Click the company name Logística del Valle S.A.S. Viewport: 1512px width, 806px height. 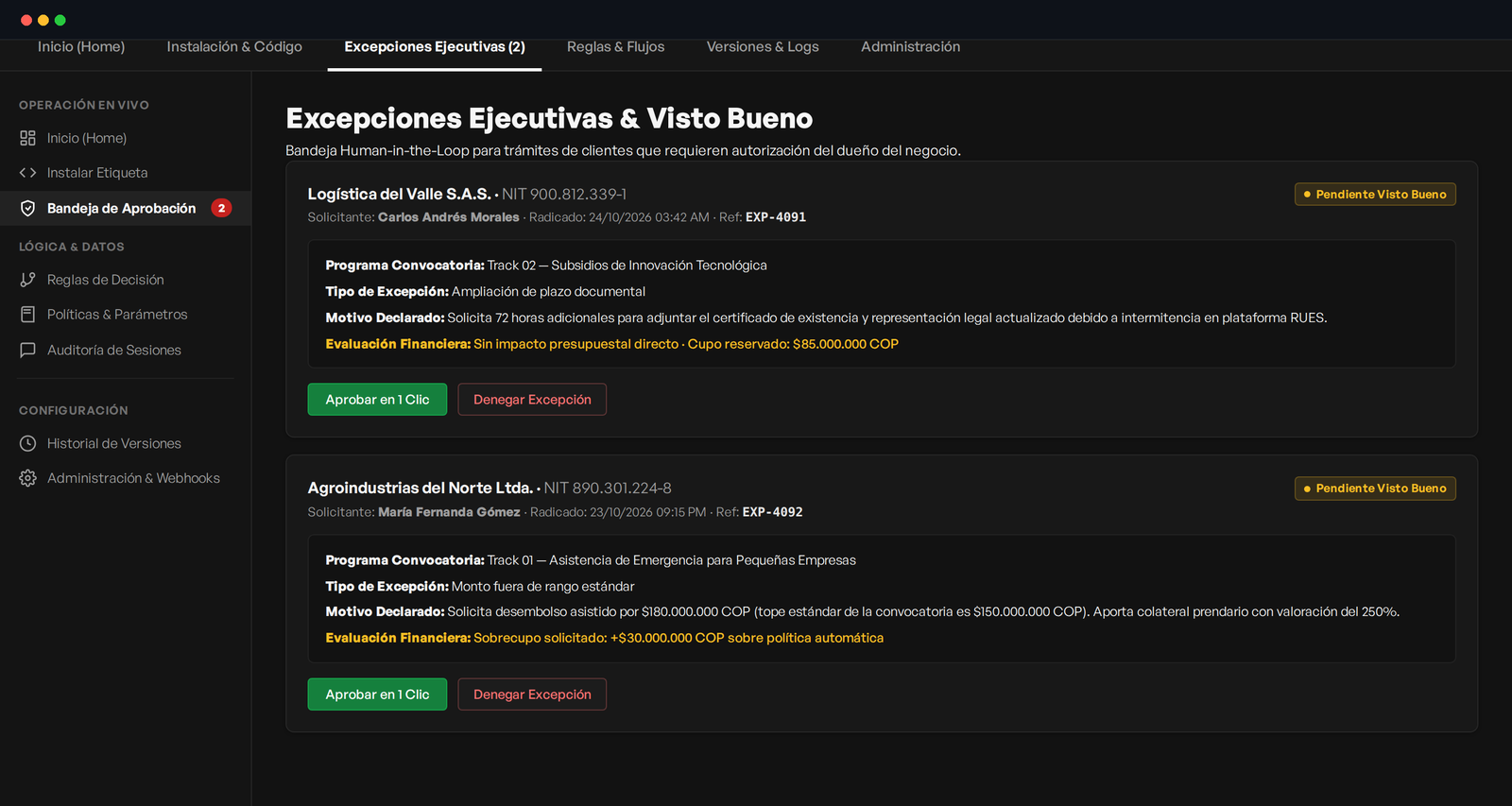coord(399,194)
